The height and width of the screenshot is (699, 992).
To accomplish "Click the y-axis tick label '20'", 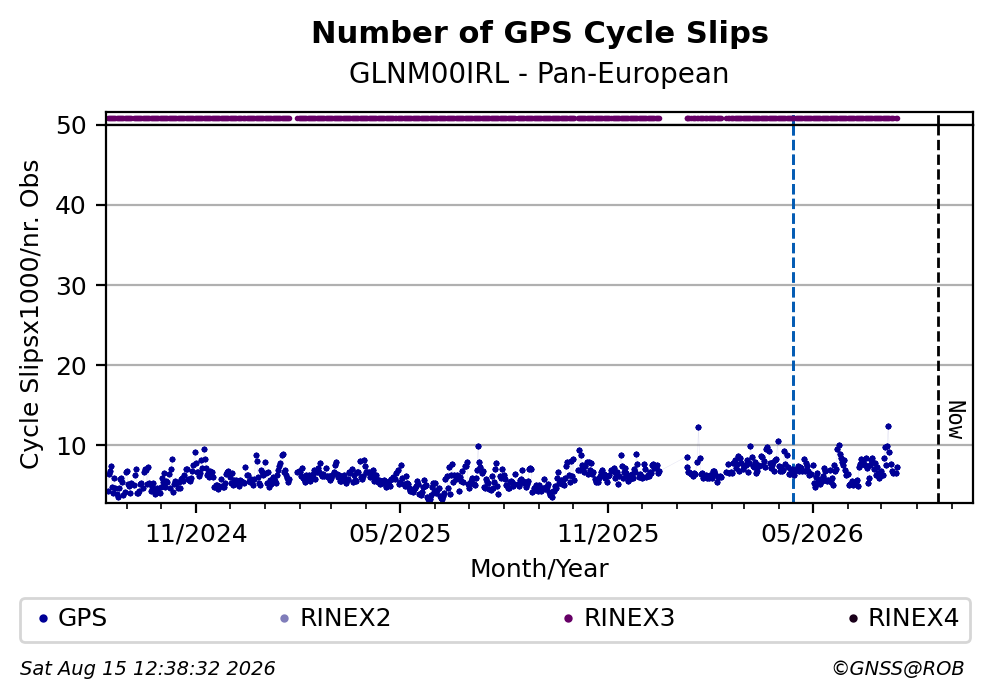I will tap(71, 366).
